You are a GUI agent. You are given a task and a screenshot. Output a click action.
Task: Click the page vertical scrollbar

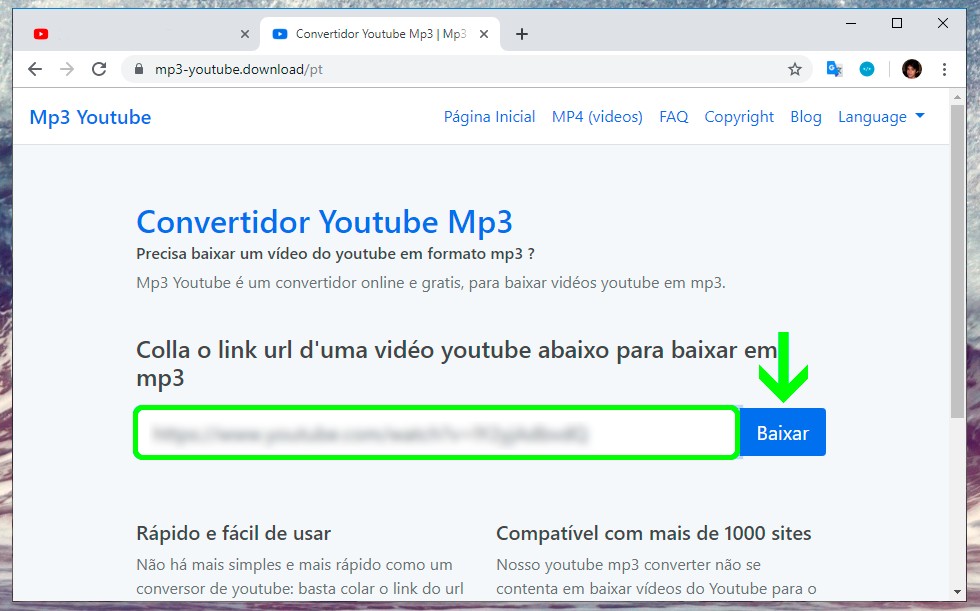[957, 300]
